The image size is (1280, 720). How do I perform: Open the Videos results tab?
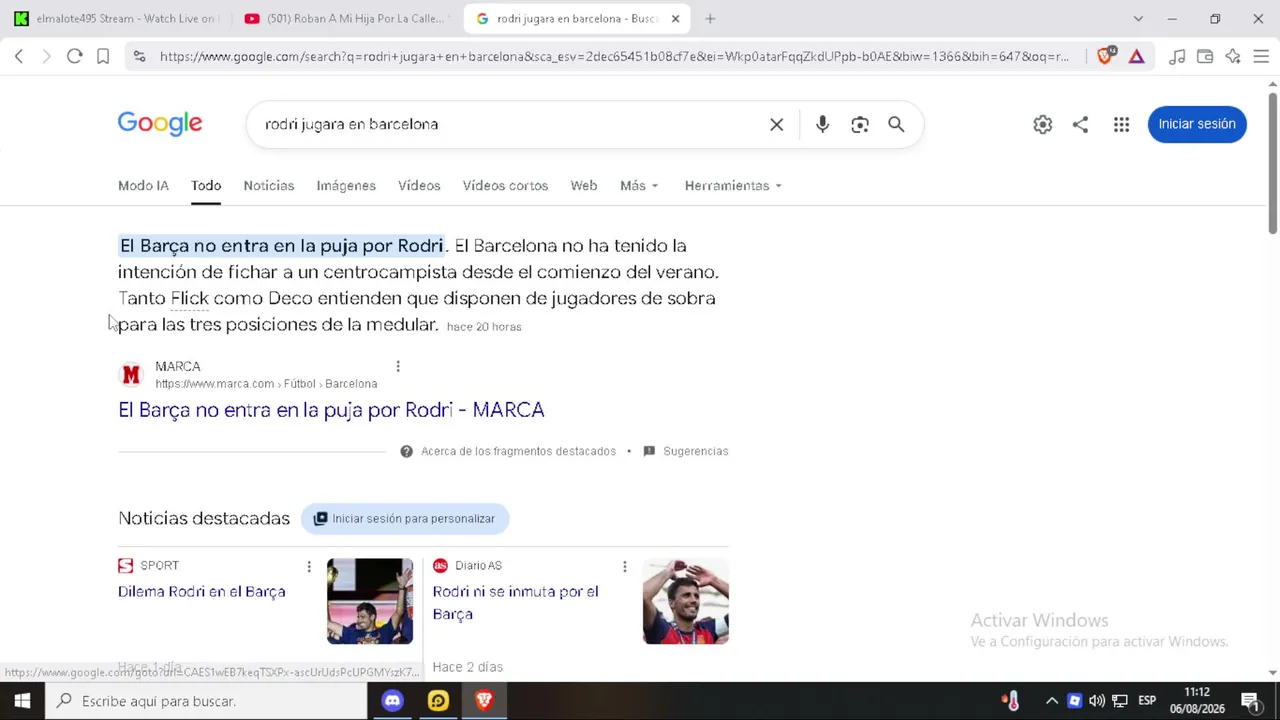[x=419, y=186]
